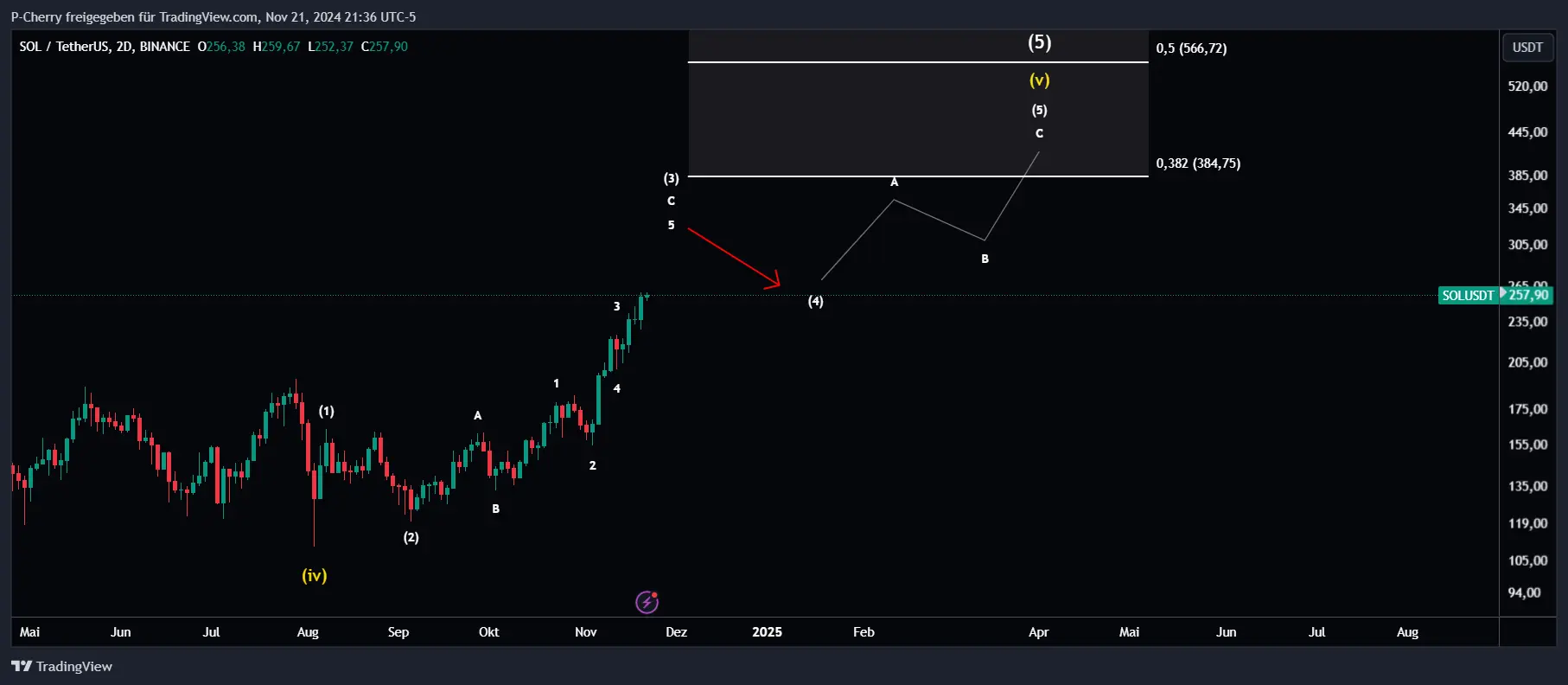Click the 119,00 price axis label
This screenshot has height=685, width=1568.
coord(1527,523)
